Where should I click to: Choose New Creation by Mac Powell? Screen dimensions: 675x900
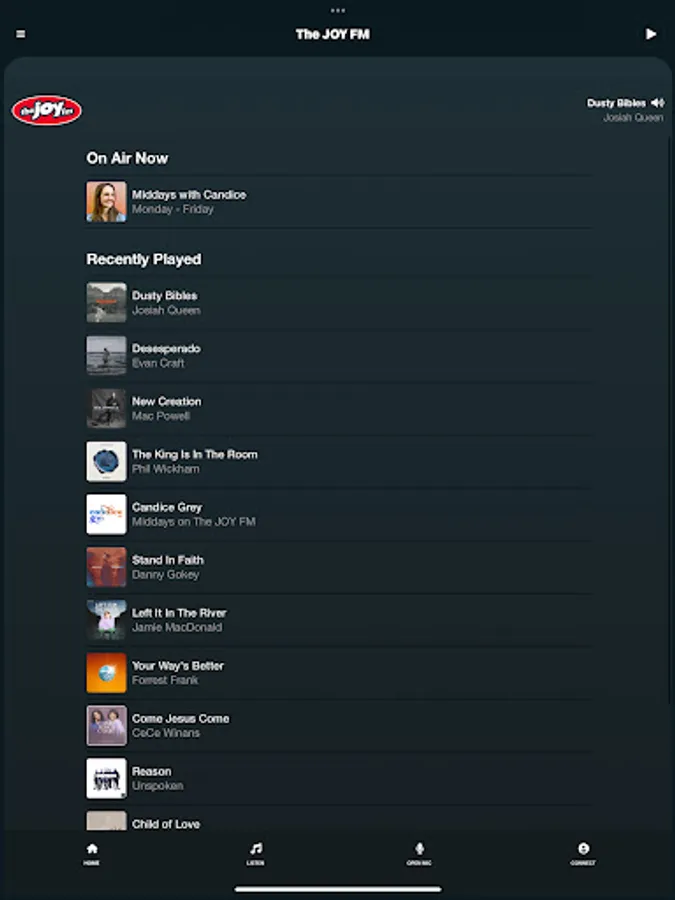[x=339, y=408]
